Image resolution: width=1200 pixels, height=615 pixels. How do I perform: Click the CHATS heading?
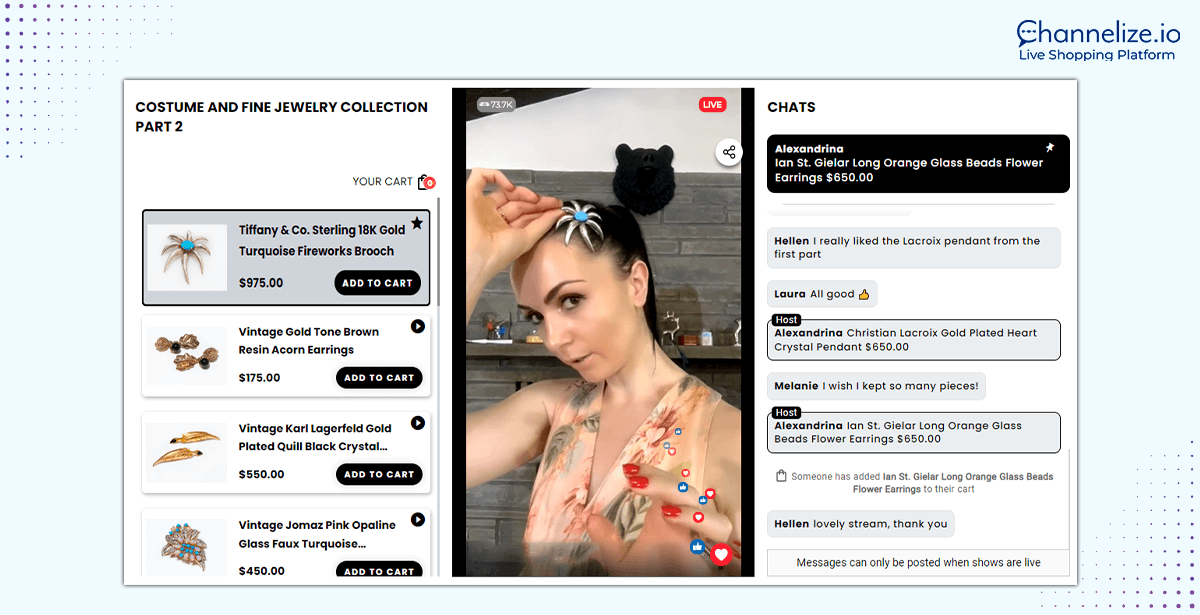(791, 107)
